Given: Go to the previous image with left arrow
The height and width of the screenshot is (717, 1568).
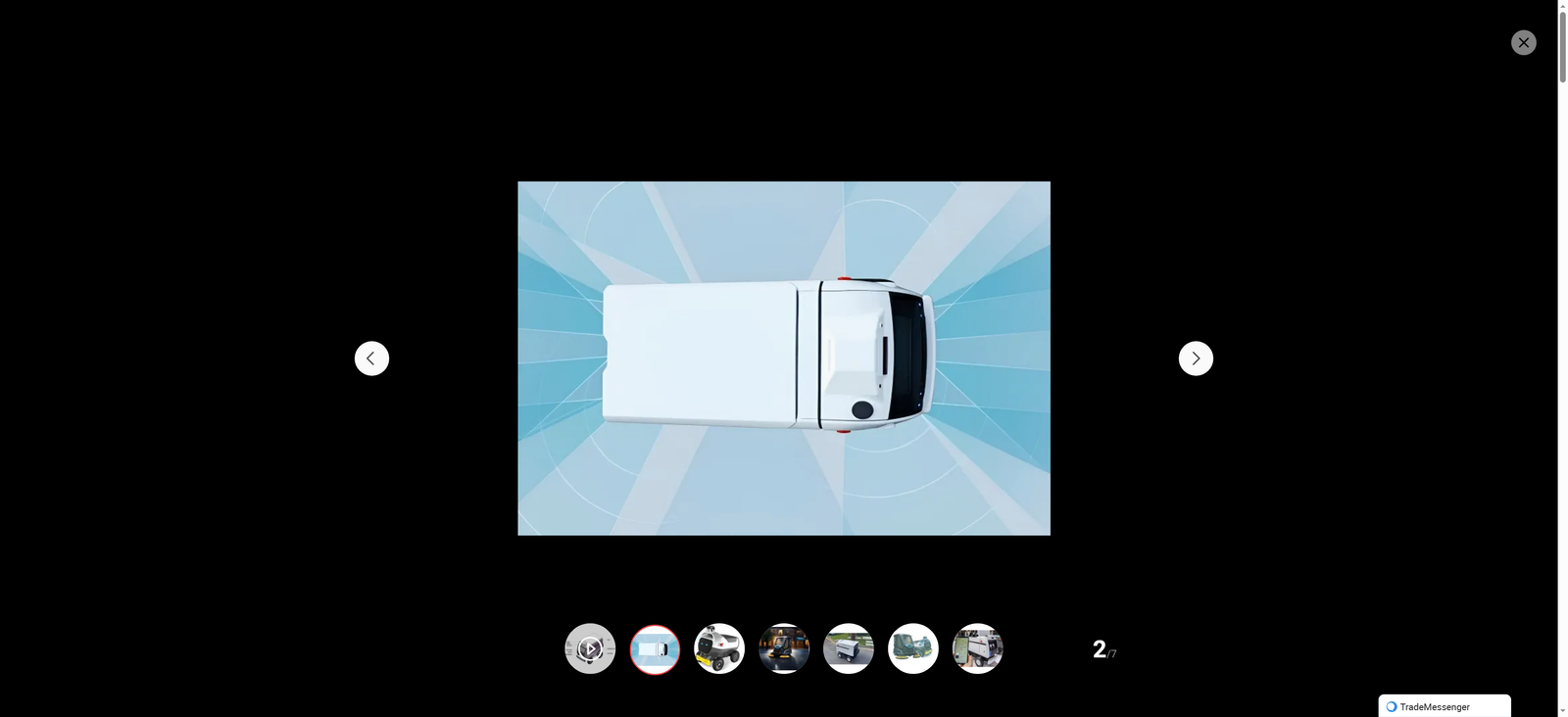Looking at the screenshot, I should 371,358.
